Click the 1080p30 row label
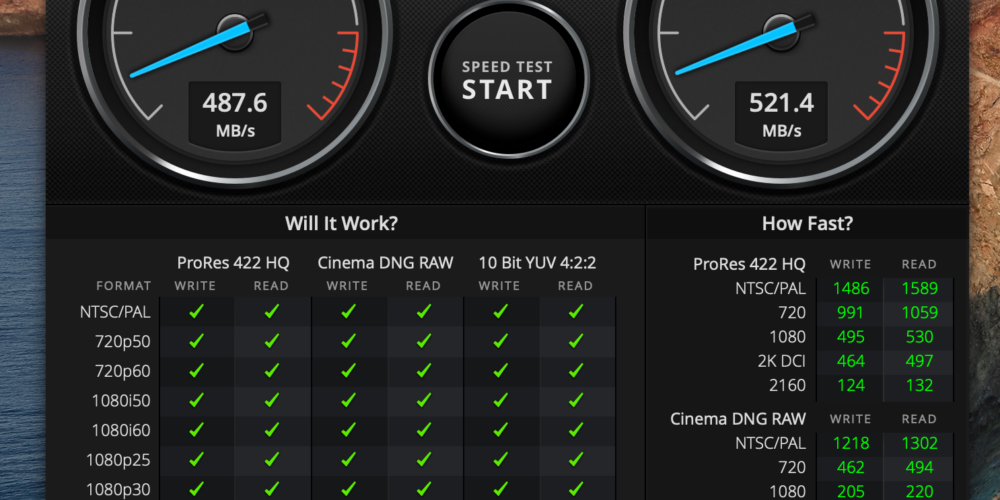Screen dimensions: 1000x500 pyautogui.click(x=121, y=489)
